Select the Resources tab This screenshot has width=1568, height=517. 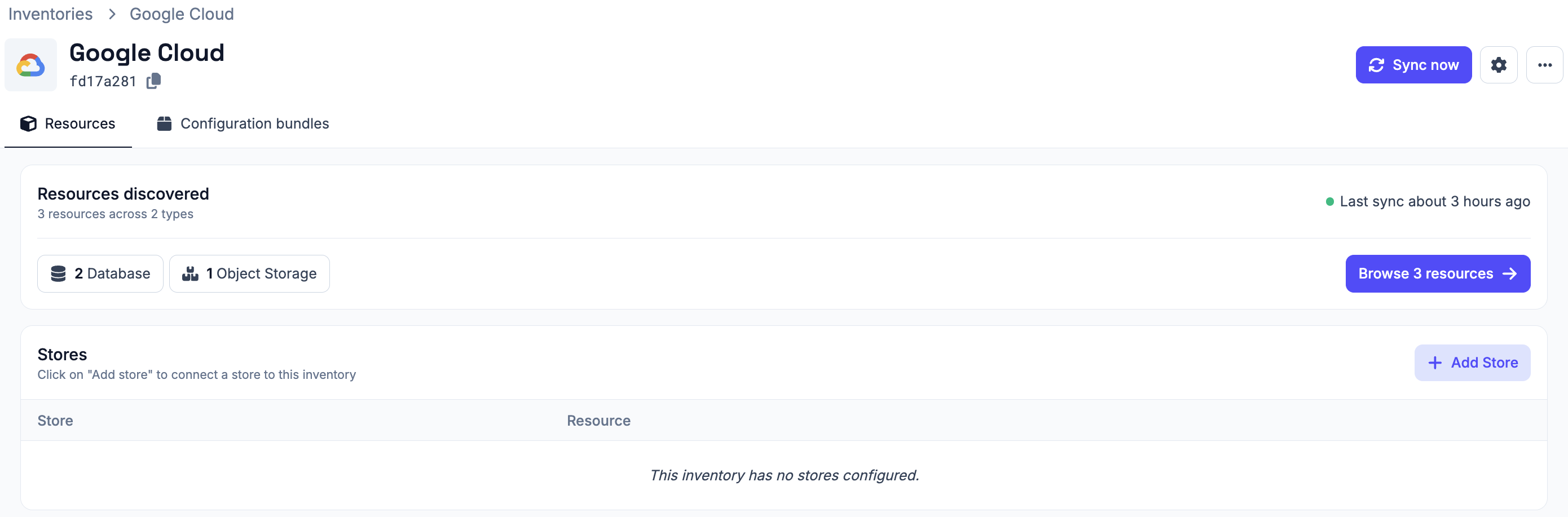click(x=68, y=123)
